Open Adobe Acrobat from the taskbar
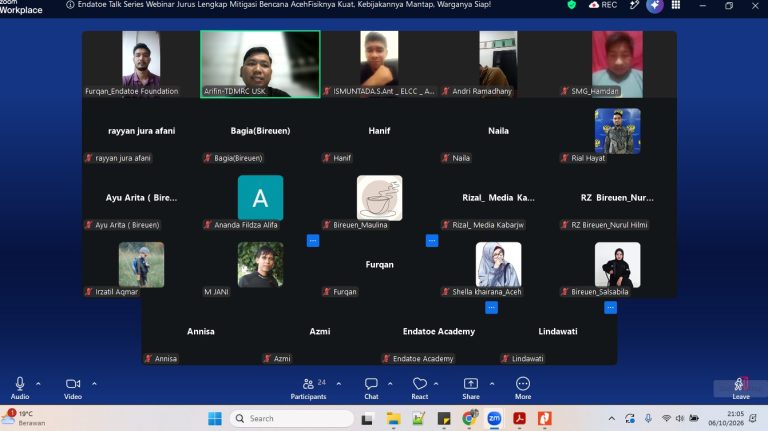Image resolution: width=768 pixels, height=431 pixels. pyautogui.click(x=519, y=418)
